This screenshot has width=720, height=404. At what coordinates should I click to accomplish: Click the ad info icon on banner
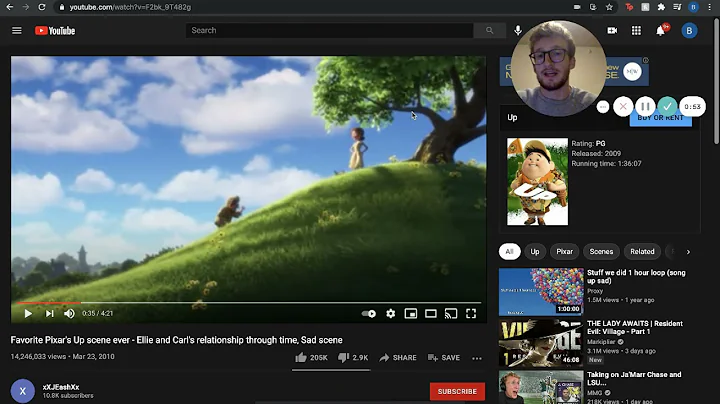(646, 60)
